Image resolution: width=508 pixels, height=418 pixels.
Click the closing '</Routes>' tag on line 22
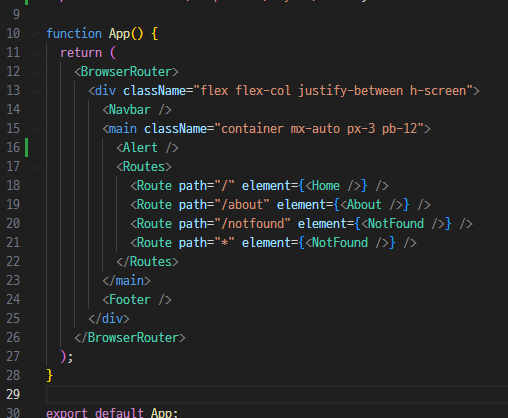tap(147, 262)
